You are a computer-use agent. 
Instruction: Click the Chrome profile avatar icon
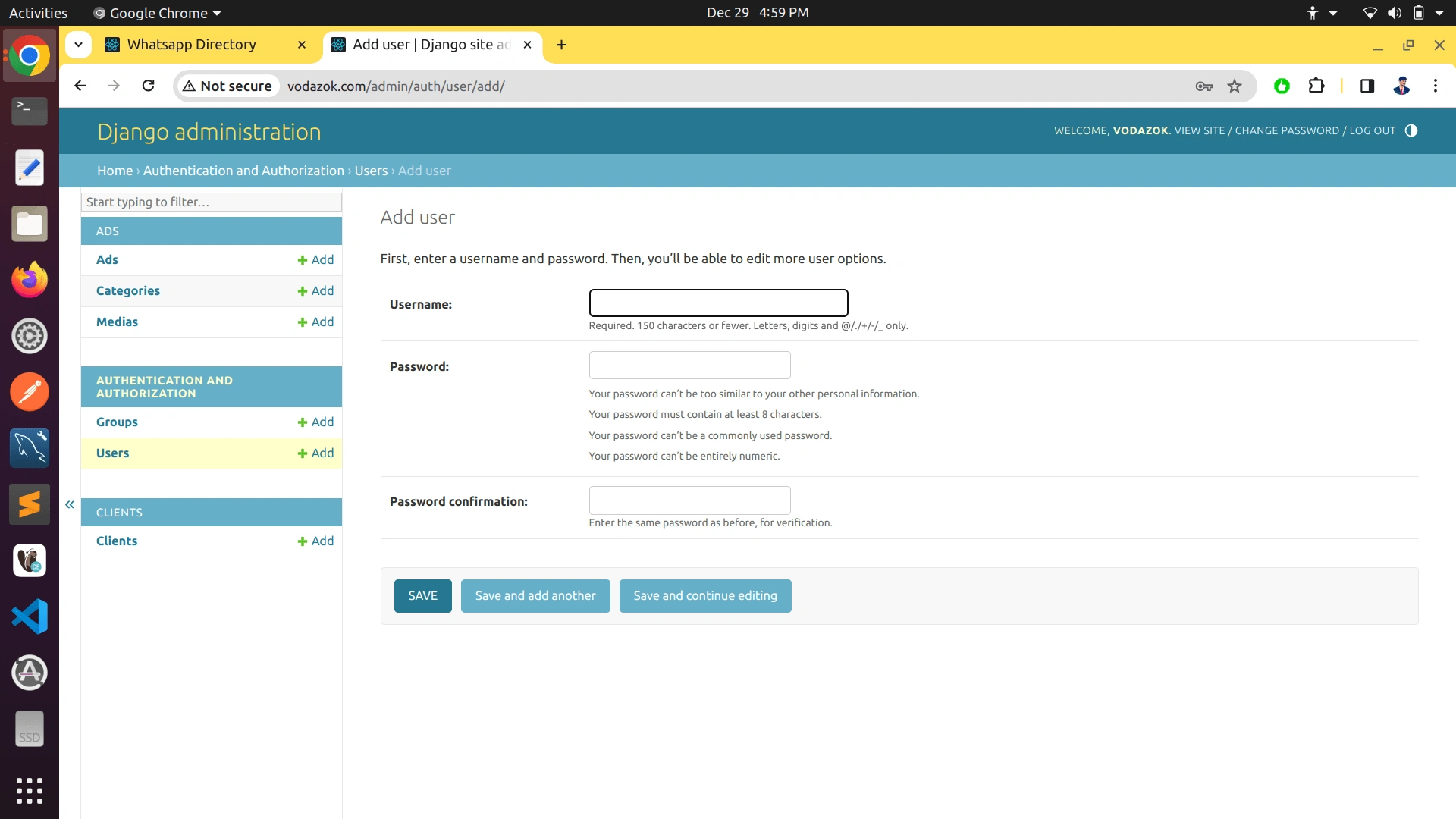(1401, 86)
